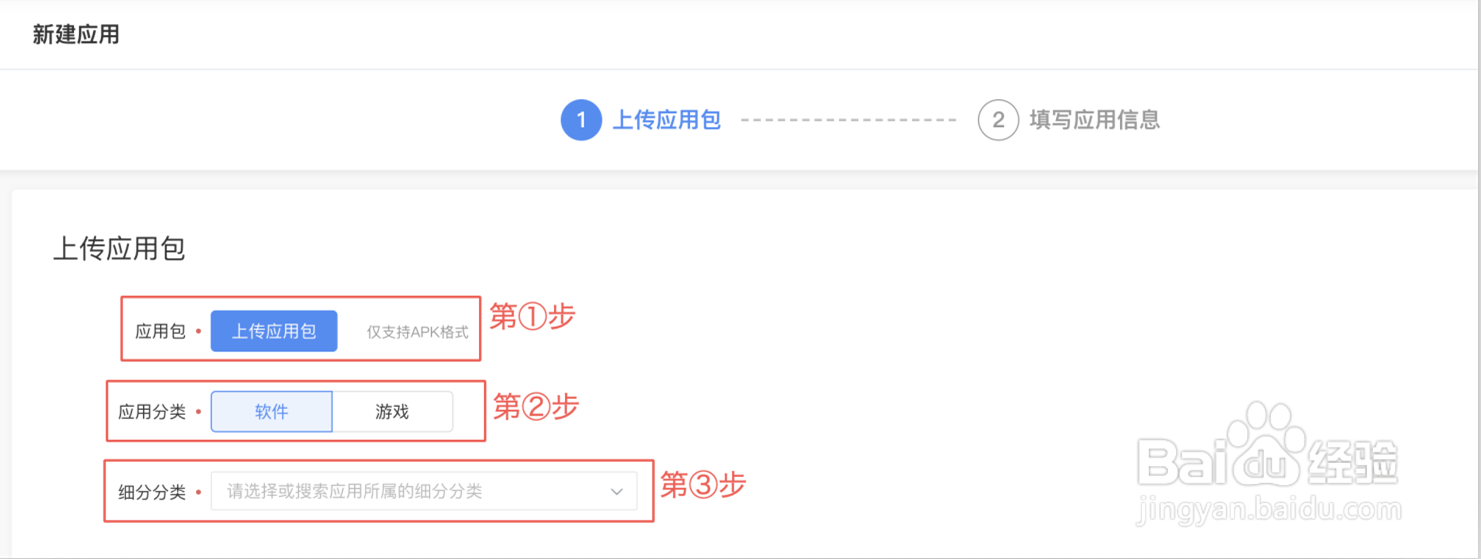Screen dimensions: 1481x559
Task: Select the 软件 application category
Action: coord(271,411)
